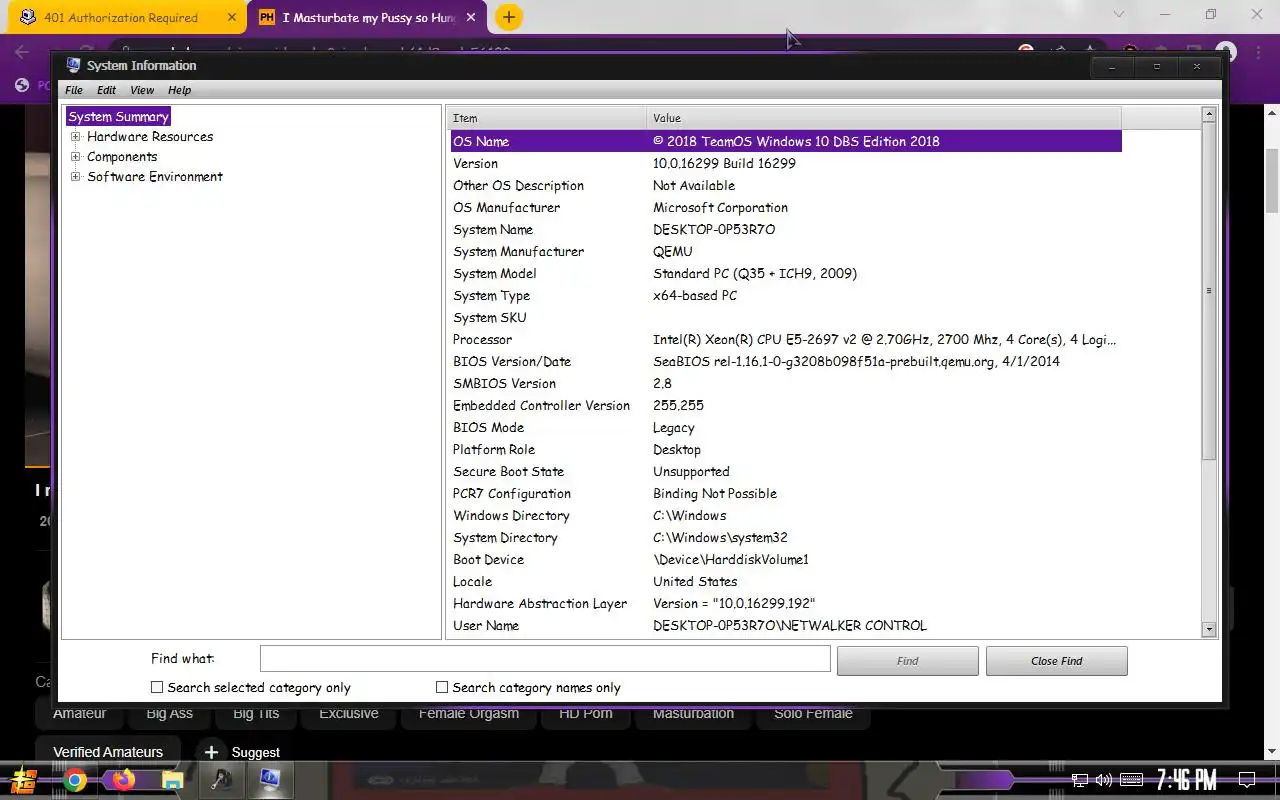Screen dimensions: 1280x800
Task: Select the SMBIOS Version row
Action: [786, 383]
